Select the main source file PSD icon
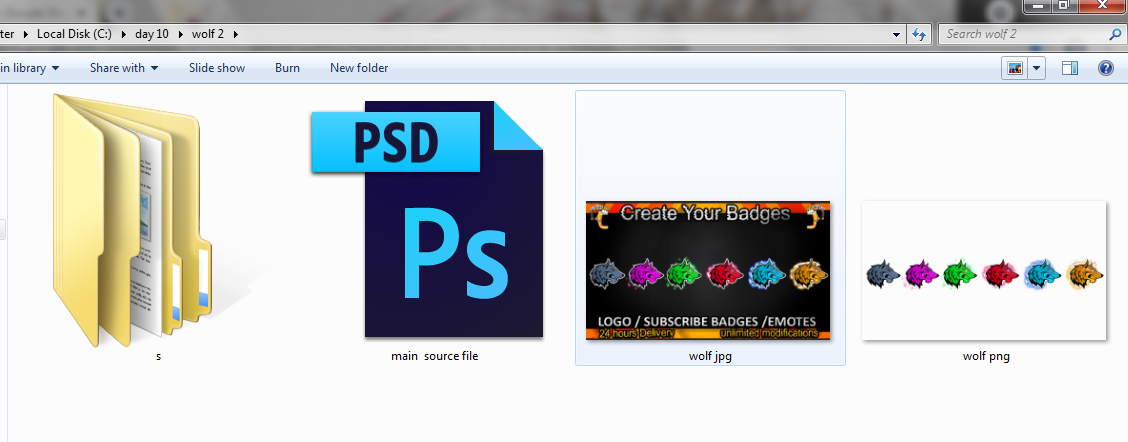The width and height of the screenshot is (1128, 442). point(427,219)
